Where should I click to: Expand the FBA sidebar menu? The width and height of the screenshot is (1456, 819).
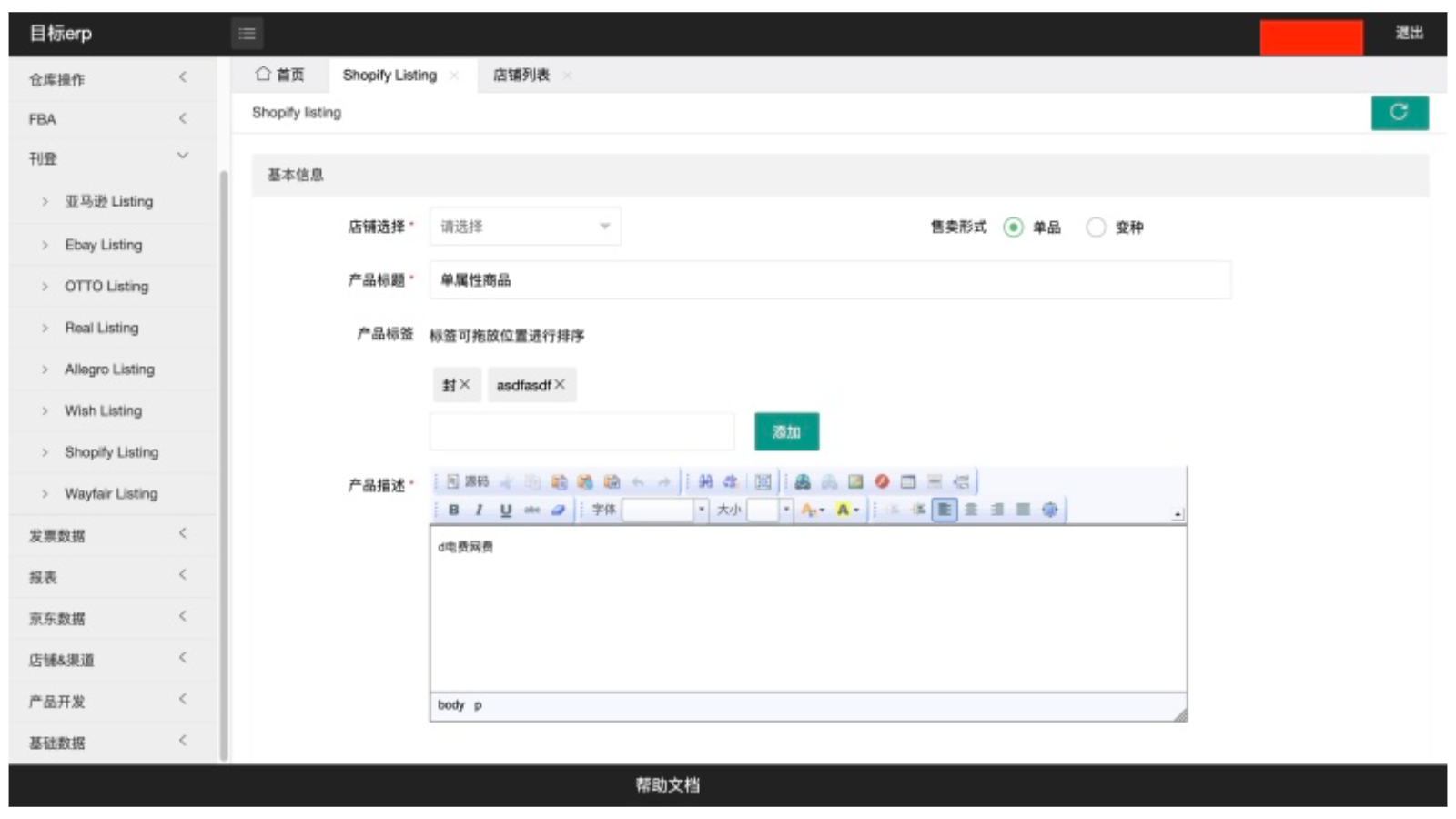(112, 118)
